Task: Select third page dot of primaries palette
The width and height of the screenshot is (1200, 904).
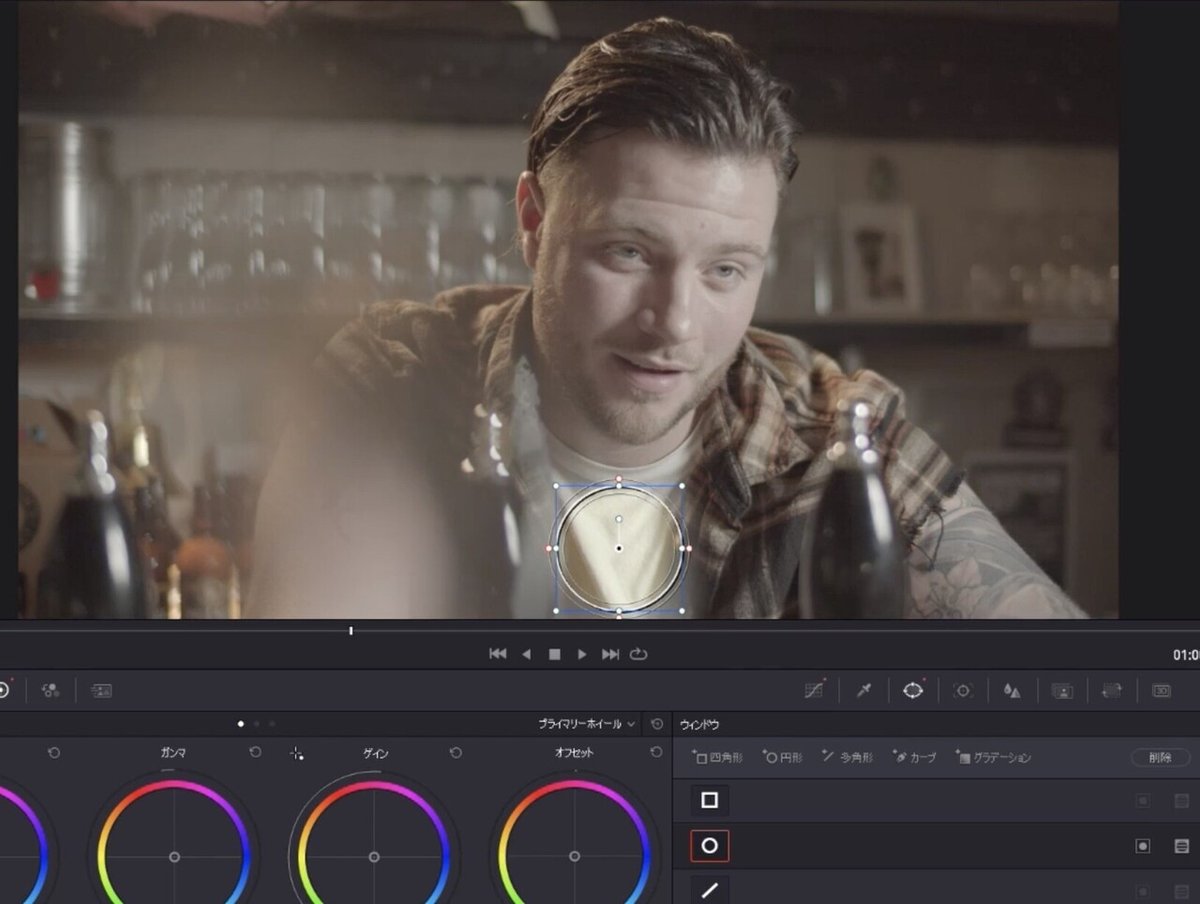Action: pos(272,723)
